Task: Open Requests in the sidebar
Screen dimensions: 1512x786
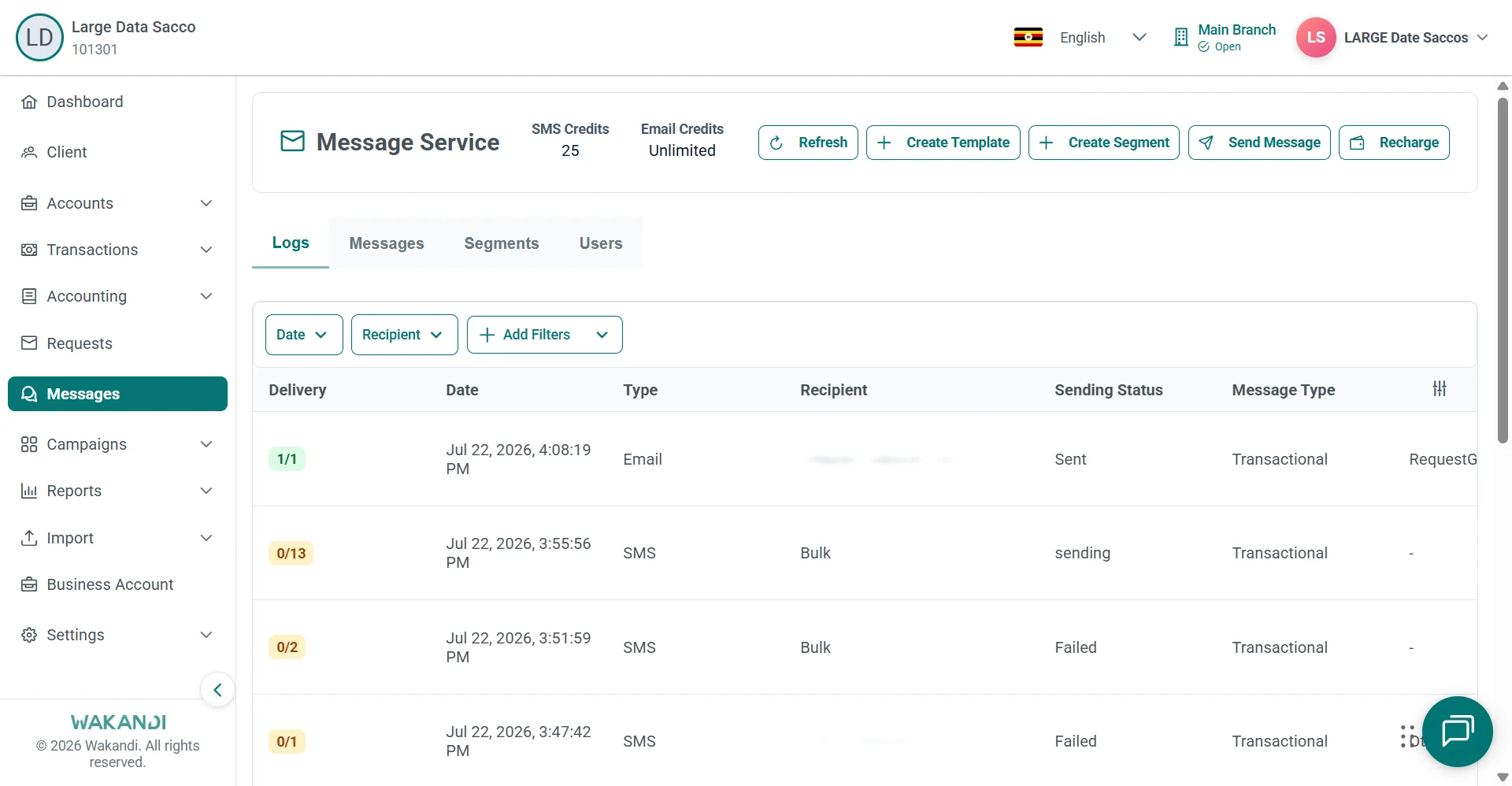Action: click(118, 343)
